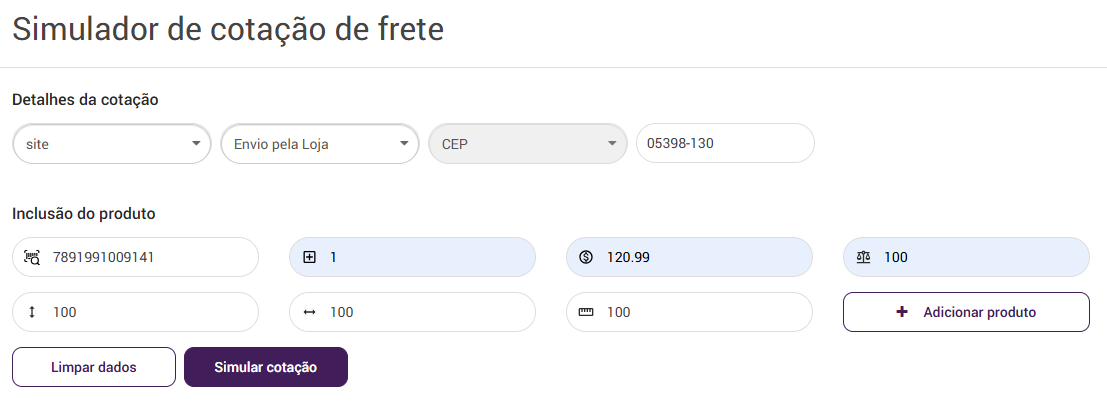Viewport: 1107px width, 403px height.
Task: Focus the CEP field showing 05398-130
Action: click(x=725, y=143)
